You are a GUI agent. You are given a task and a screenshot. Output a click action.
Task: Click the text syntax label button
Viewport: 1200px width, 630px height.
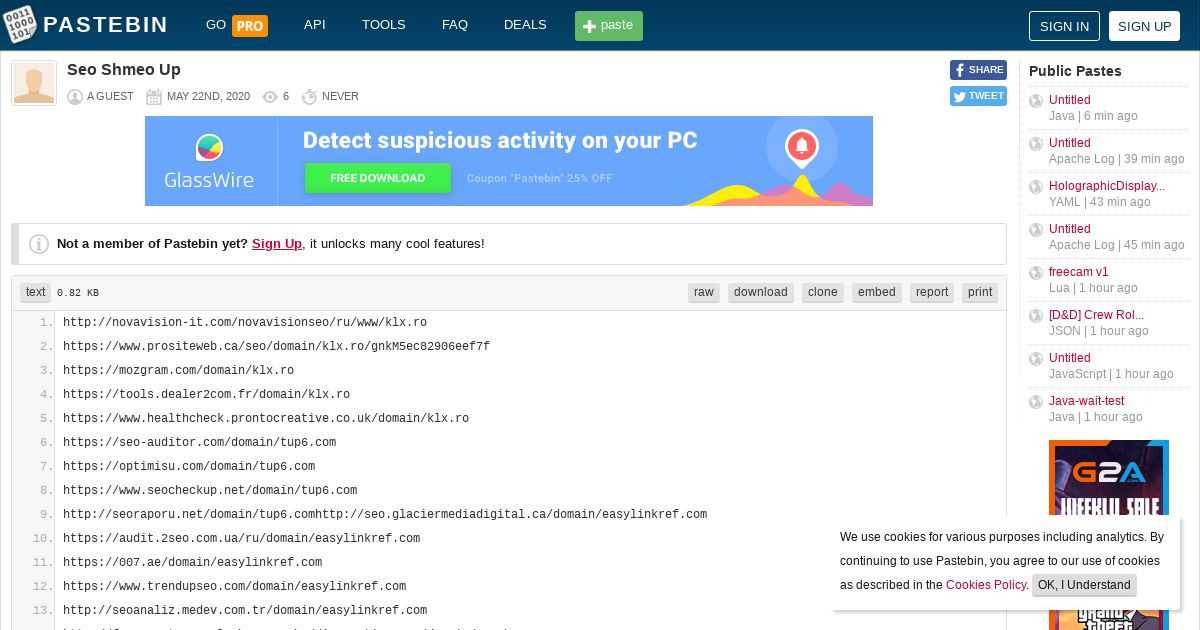click(x=36, y=292)
